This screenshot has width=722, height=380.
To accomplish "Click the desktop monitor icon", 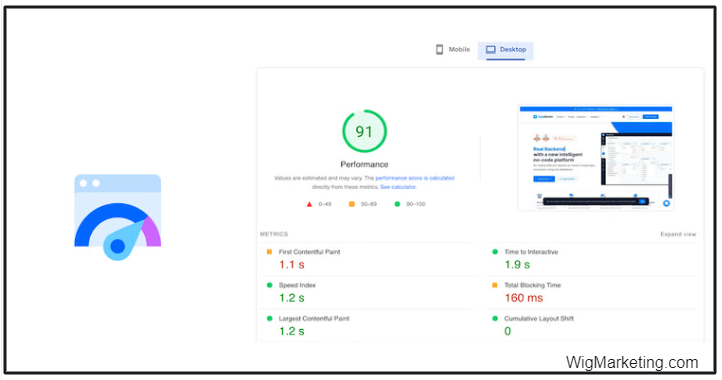I will pyautogui.click(x=490, y=49).
